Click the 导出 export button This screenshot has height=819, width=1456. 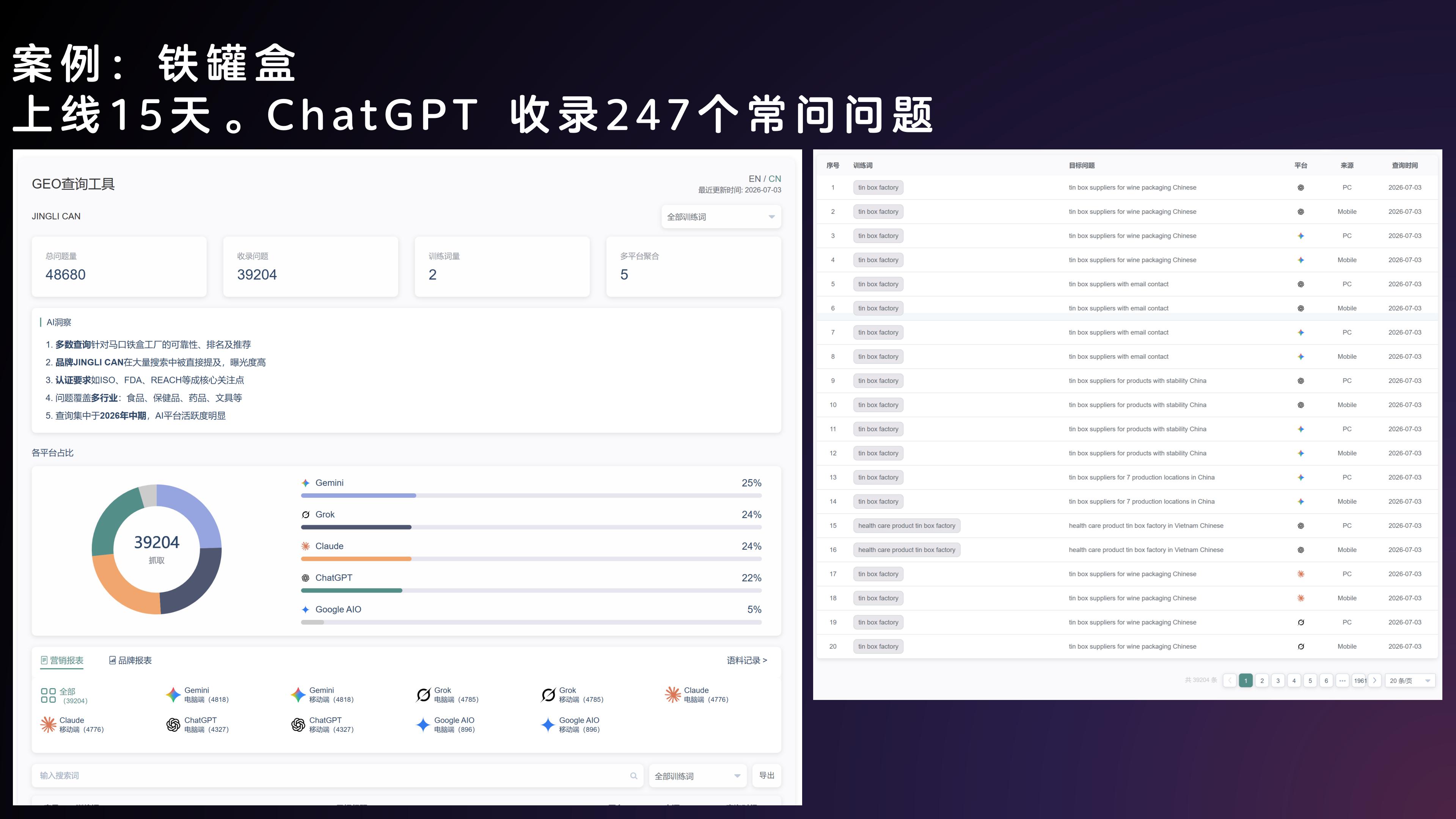coord(767,775)
